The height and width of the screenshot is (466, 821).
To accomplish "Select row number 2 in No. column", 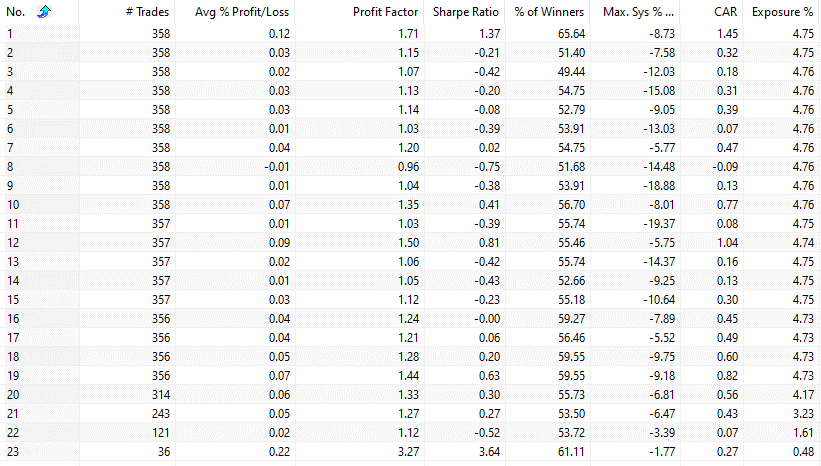I will pos(10,53).
